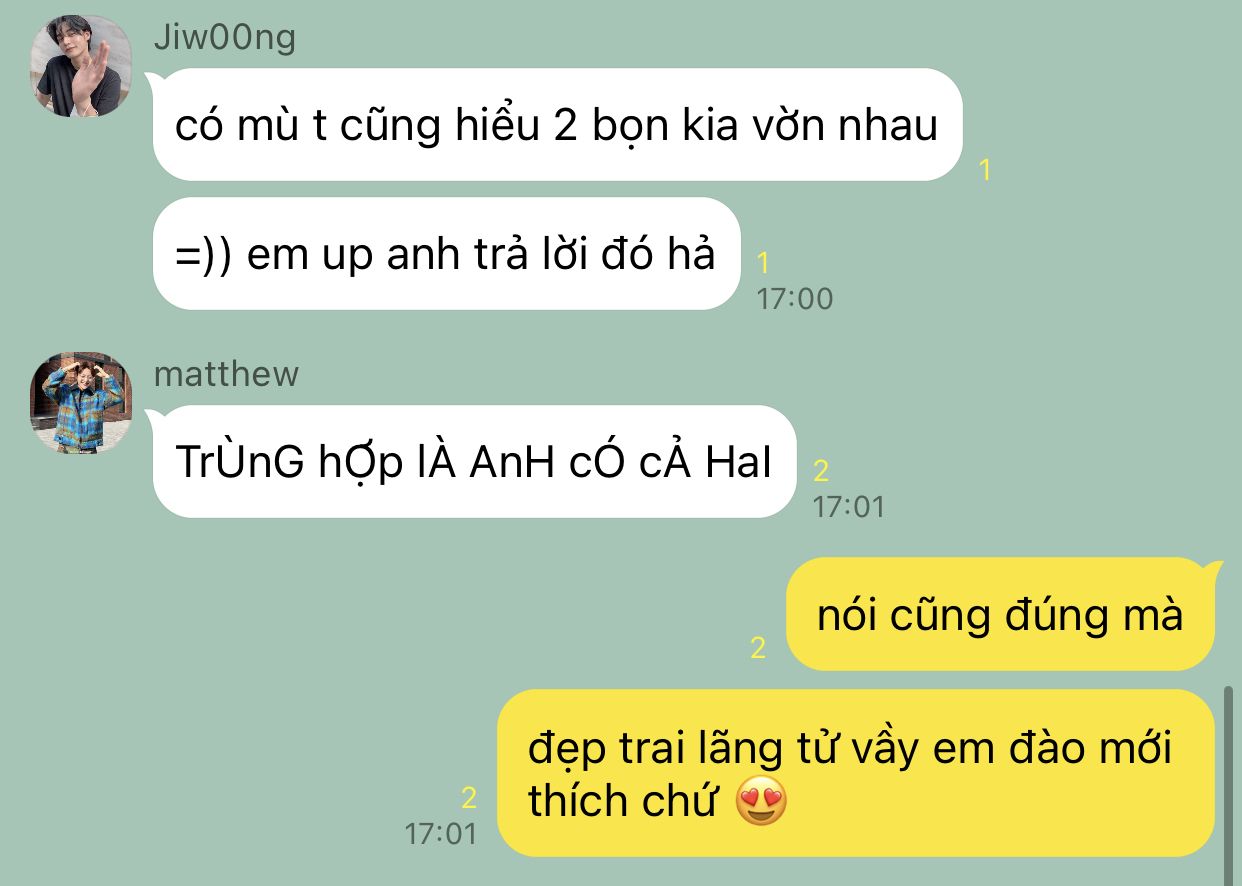Tap read count next to 'vờn nhau' message
The image size is (1242, 886).
coord(985,170)
